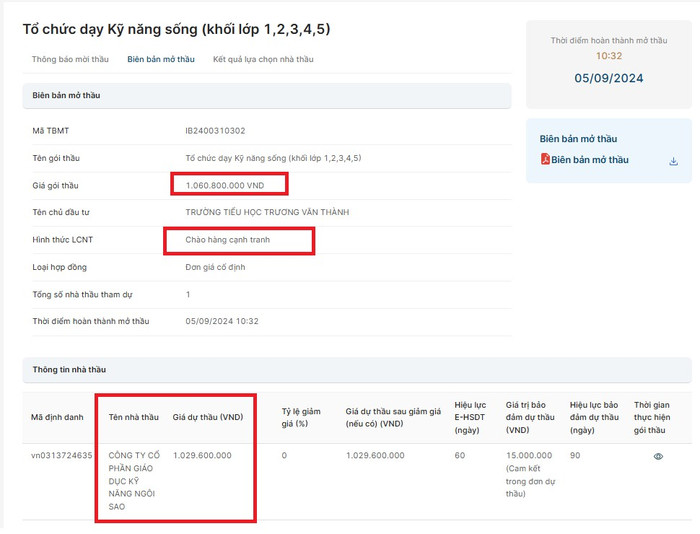700x534 pixels.
Task: Click the Tỷ lệ giảm giá (%) column header
Action: click(303, 417)
